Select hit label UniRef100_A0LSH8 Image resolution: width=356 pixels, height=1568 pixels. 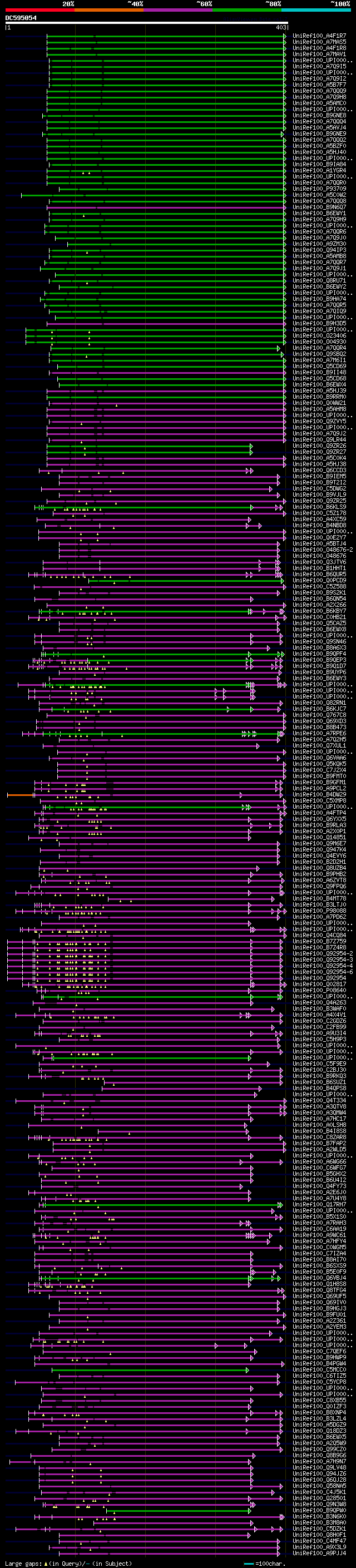tap(319, 1125)
